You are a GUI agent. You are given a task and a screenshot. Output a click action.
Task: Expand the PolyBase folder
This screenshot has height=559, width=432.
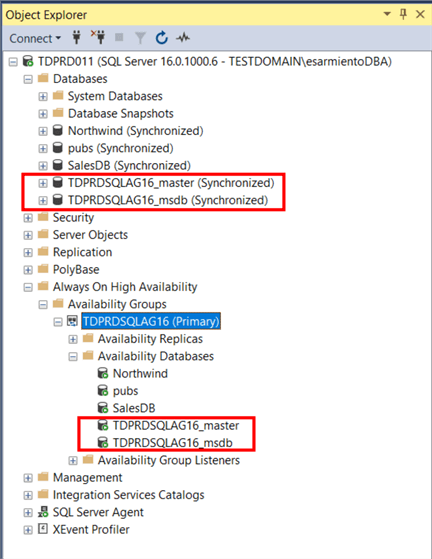coord(28,270)
